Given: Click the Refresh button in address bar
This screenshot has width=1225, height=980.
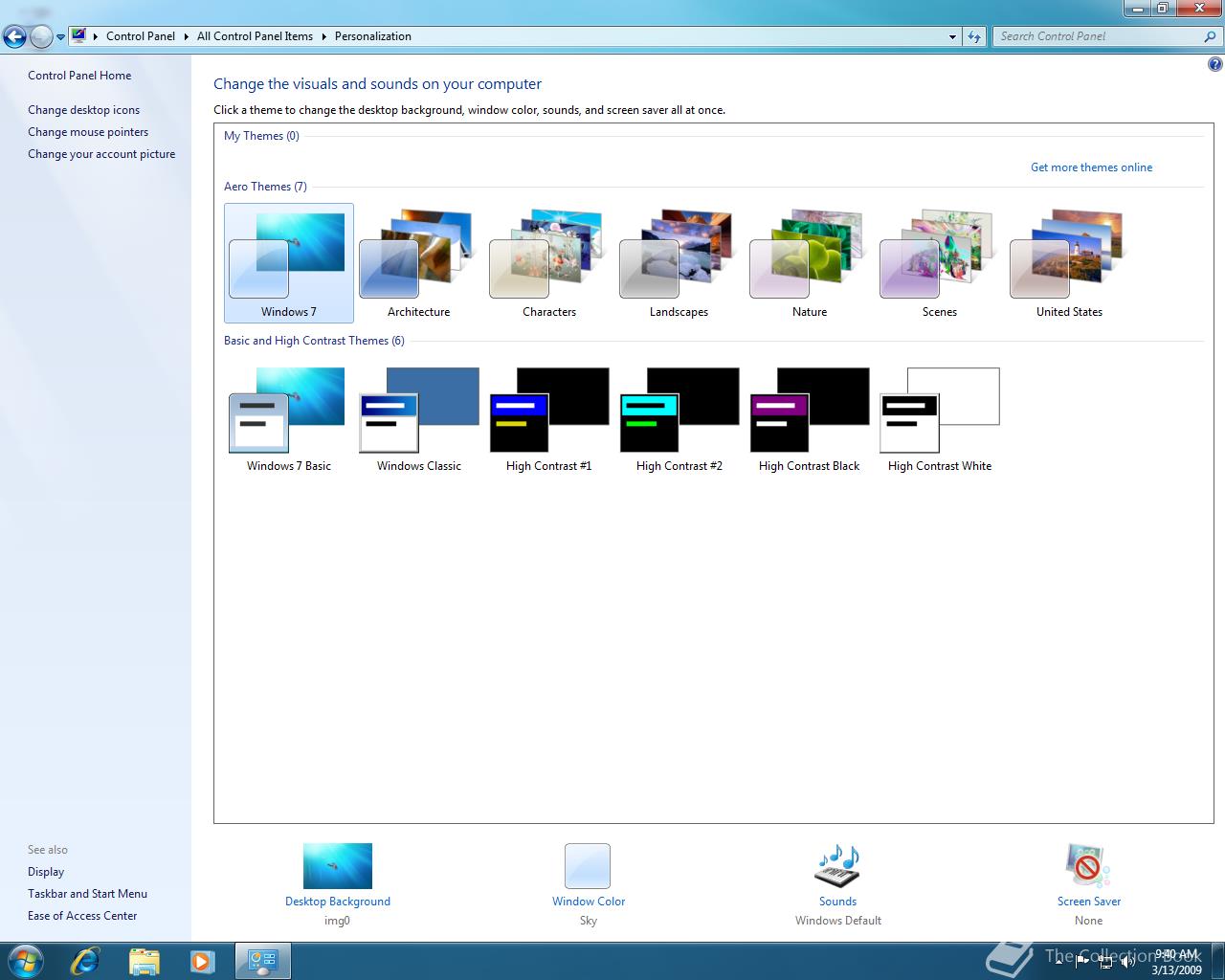Looking at the screenshot, I should pos(974,36).
